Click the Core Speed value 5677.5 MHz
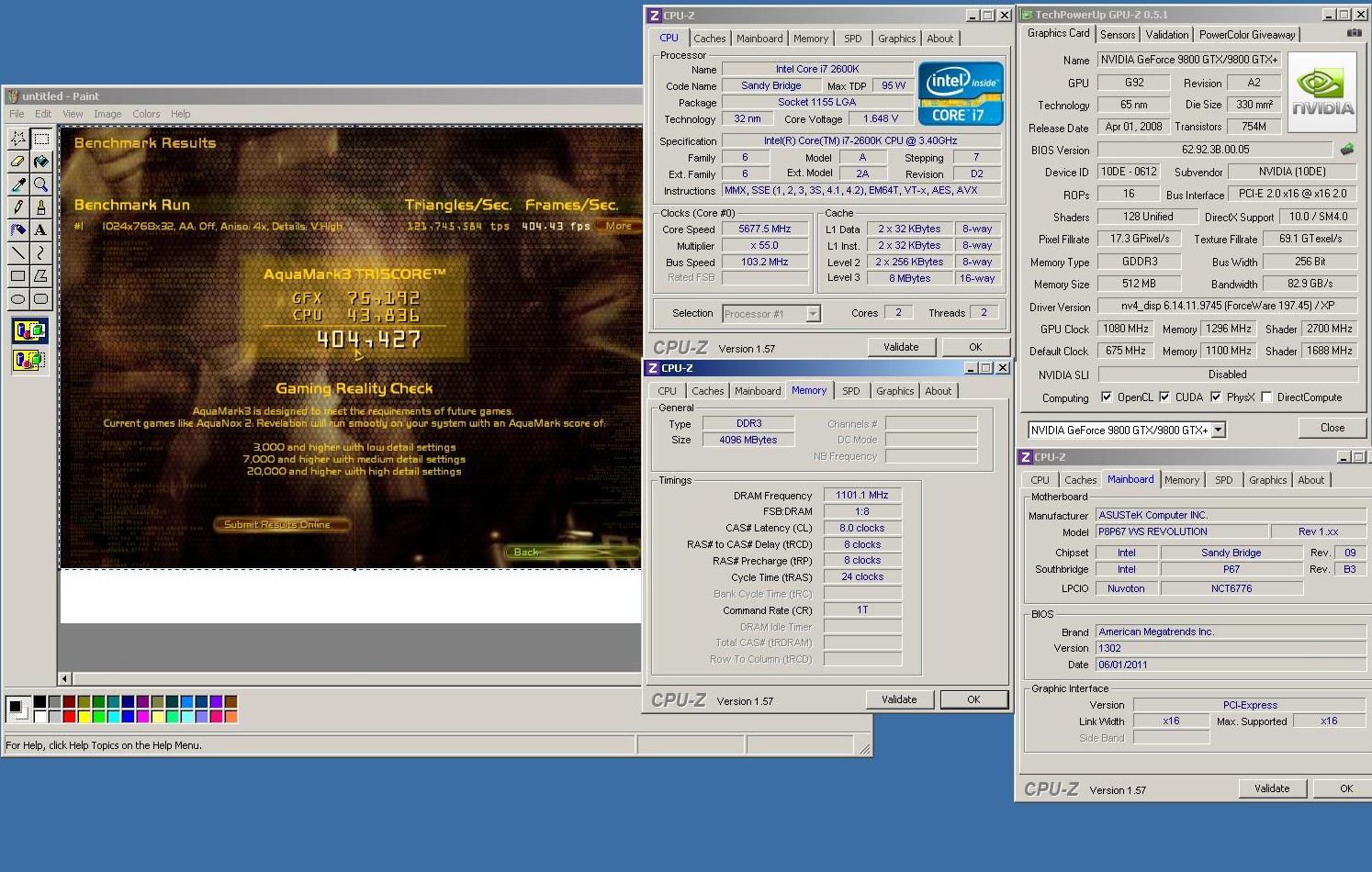The width and height of the screenshot is (1372, 872). (x=764, y=229)
